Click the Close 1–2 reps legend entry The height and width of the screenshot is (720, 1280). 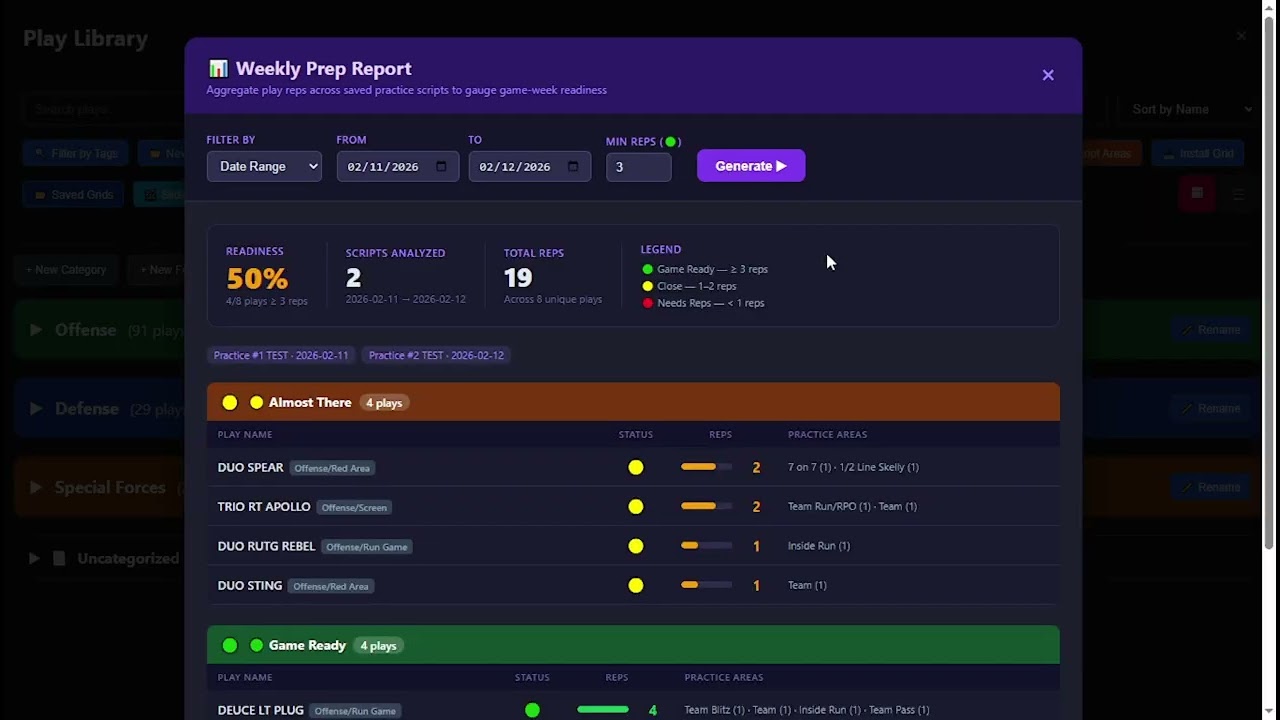pos(689,286)
